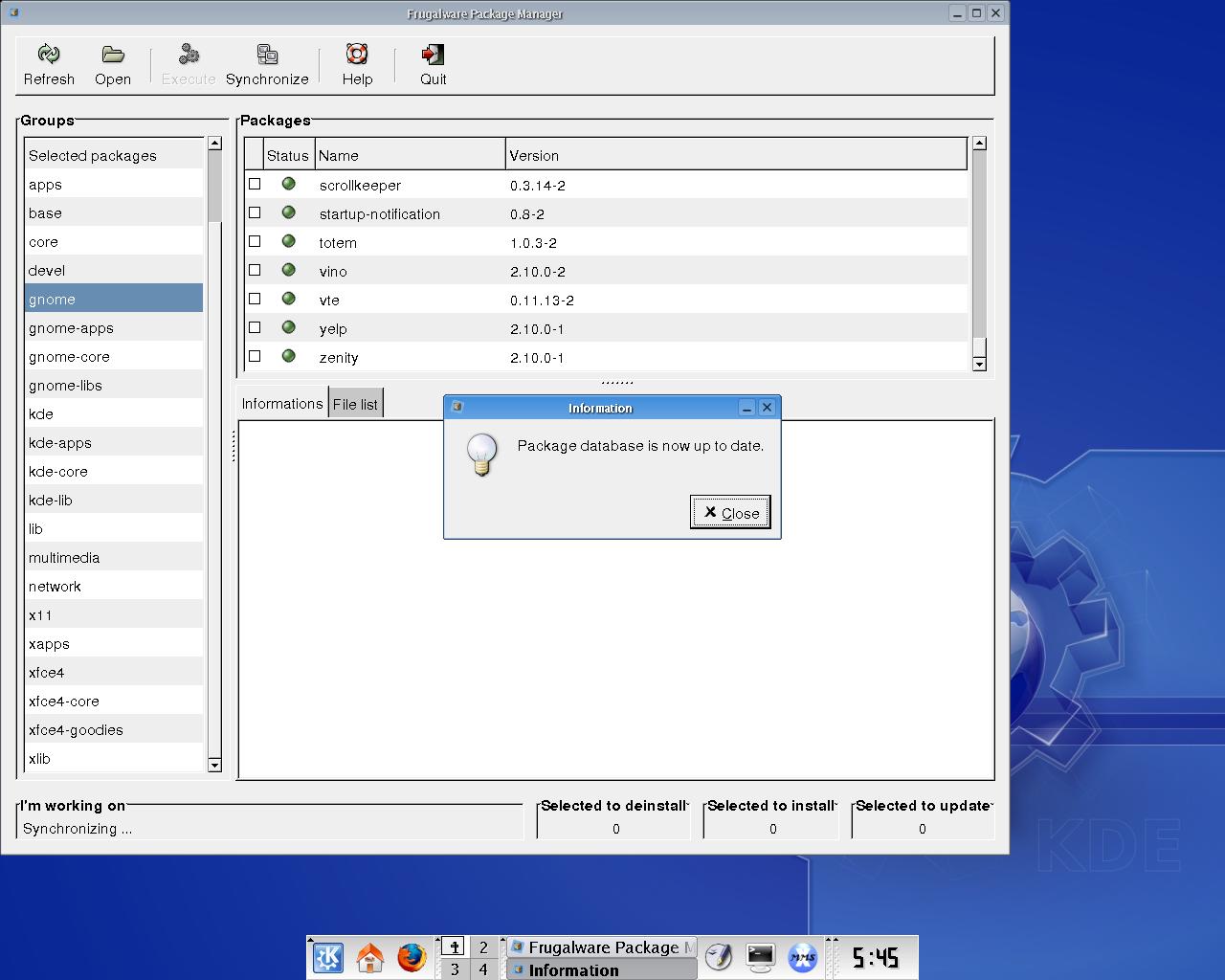This screenshot has width=1225, height=980.
Task: Click the green status dot for vte
Action: pos(288,299)
